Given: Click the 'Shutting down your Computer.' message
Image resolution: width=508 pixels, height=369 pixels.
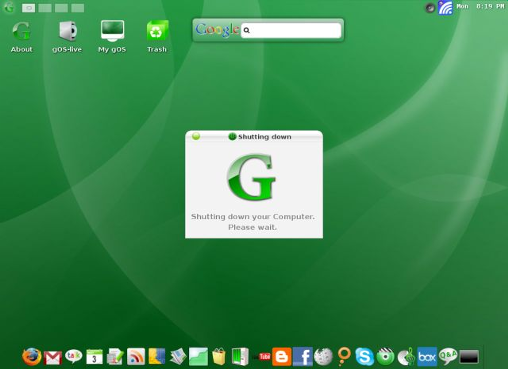Looking at the screenshot, I should pos(253,217).
